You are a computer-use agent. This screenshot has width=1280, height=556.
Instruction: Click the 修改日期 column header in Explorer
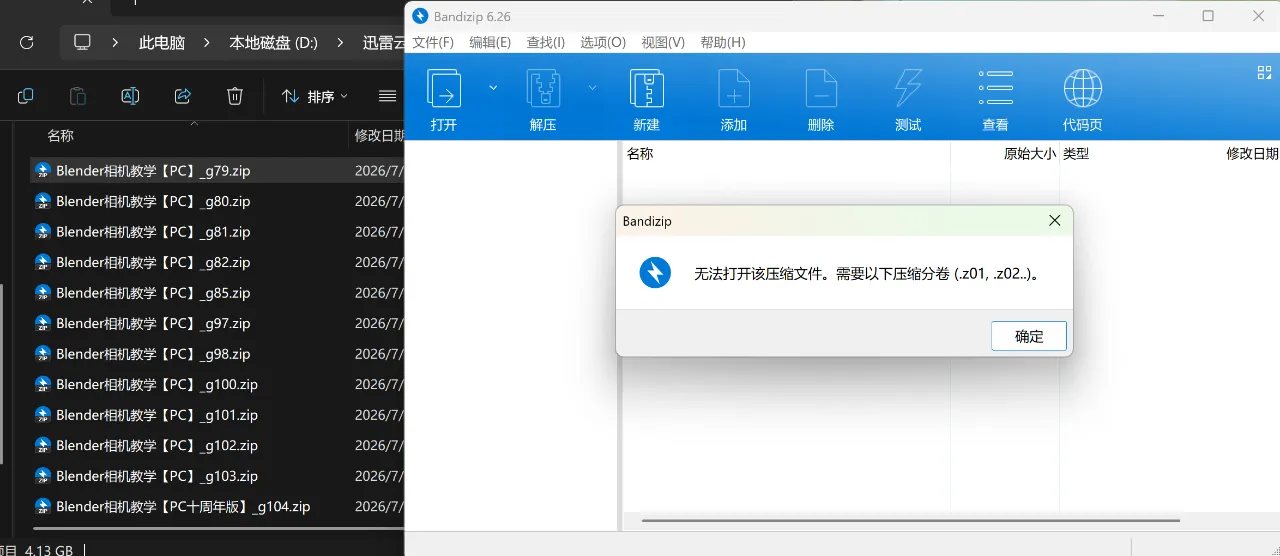(x=380, y=135)
